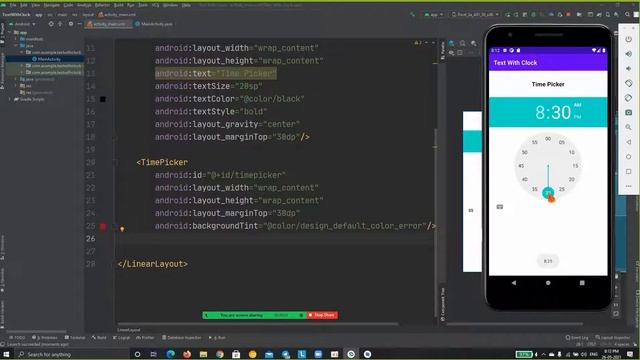Screen dimensions: 640x360
Task: Tap 00 on the phone clock dial
Action: coord(548,139)
